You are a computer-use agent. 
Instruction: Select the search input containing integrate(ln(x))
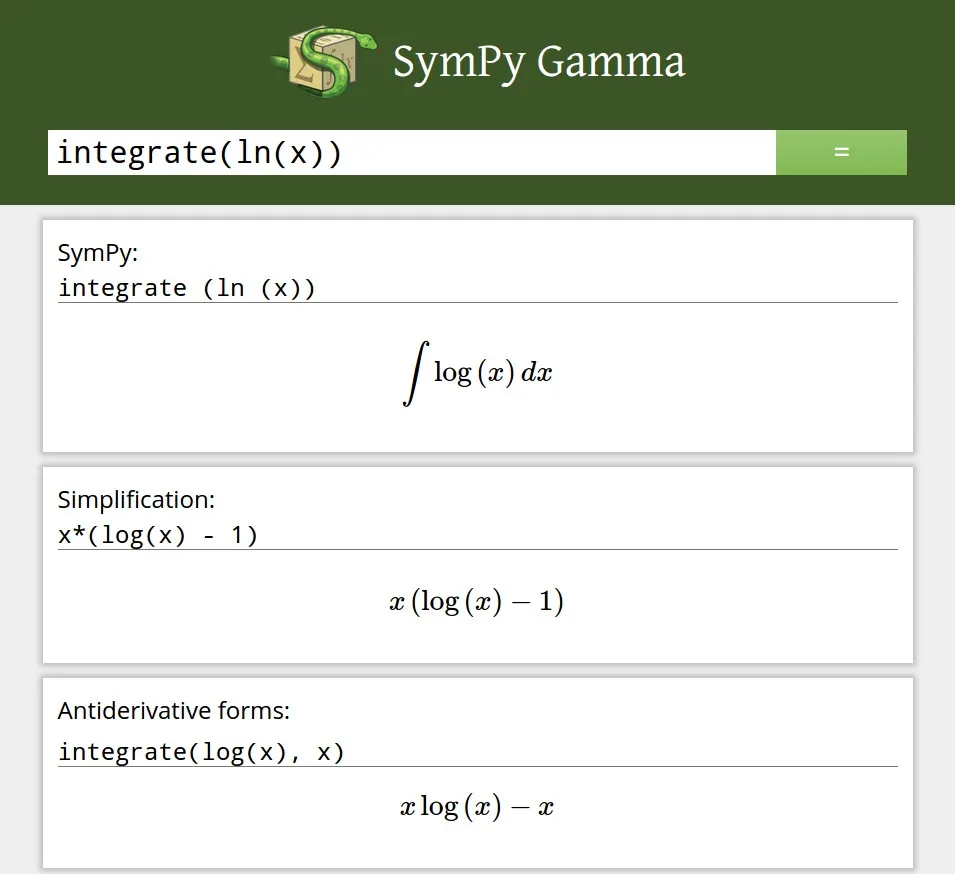(400, 152)
